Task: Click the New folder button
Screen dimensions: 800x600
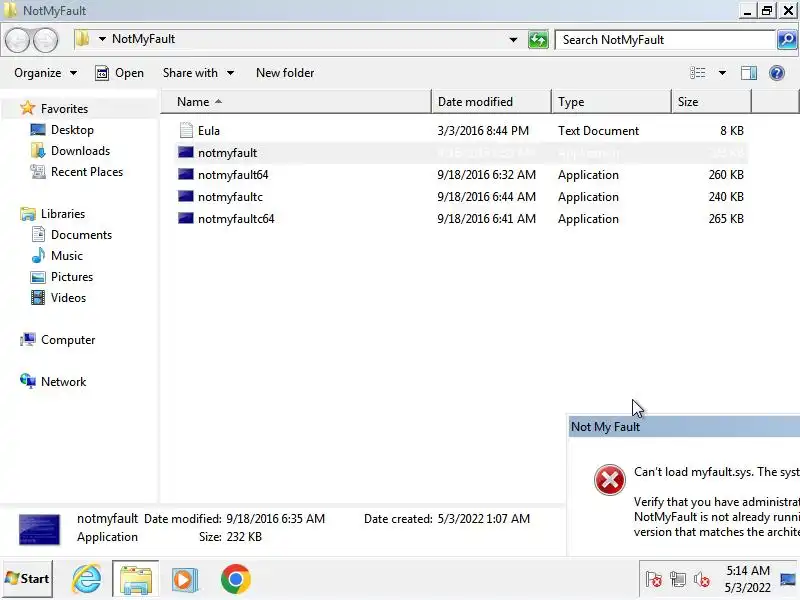Action: (285, 73)
